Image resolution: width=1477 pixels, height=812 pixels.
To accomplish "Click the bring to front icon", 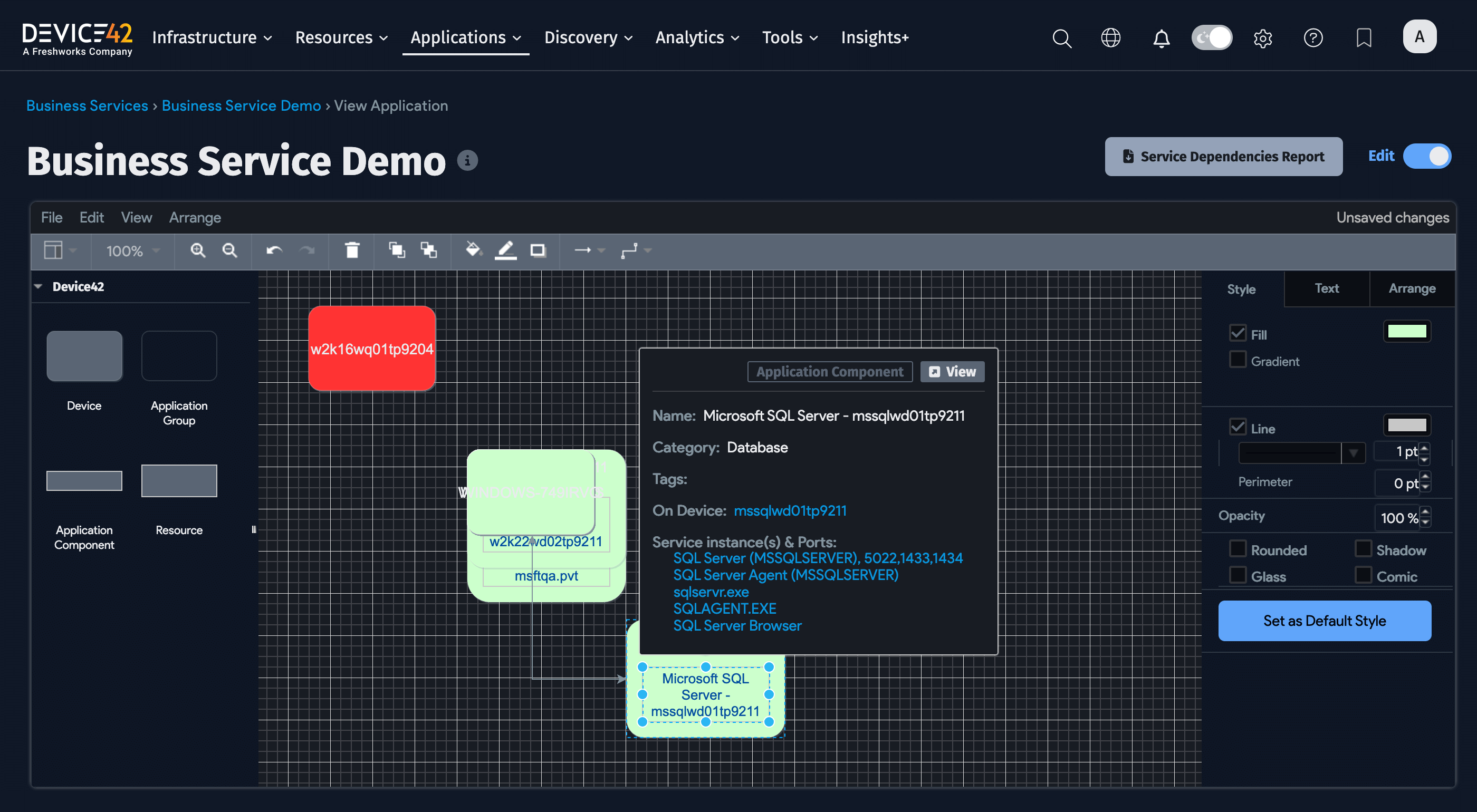I will (397, 250).
